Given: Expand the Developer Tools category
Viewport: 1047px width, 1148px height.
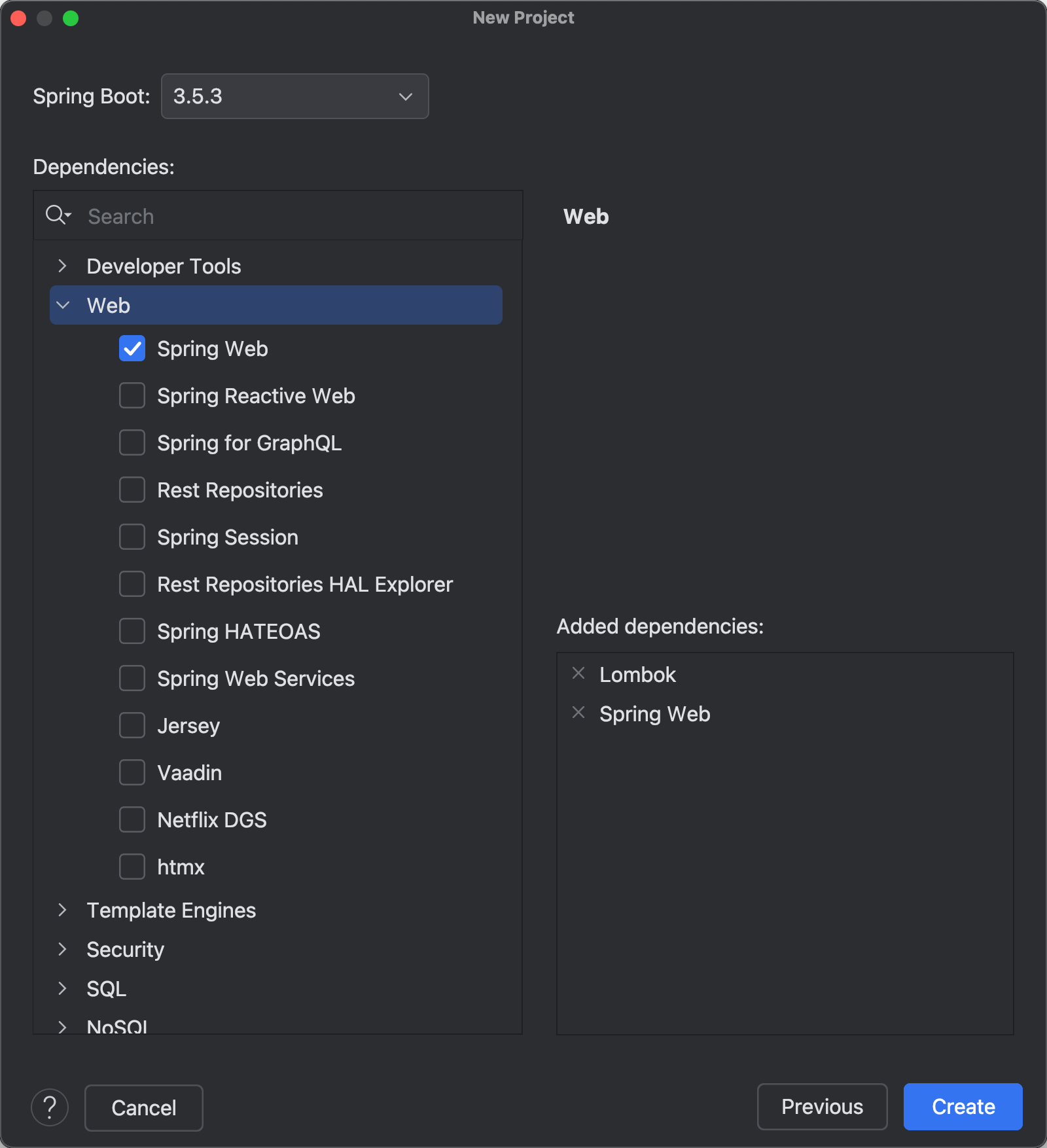Looking at the screenshot, I should (63, 266).
